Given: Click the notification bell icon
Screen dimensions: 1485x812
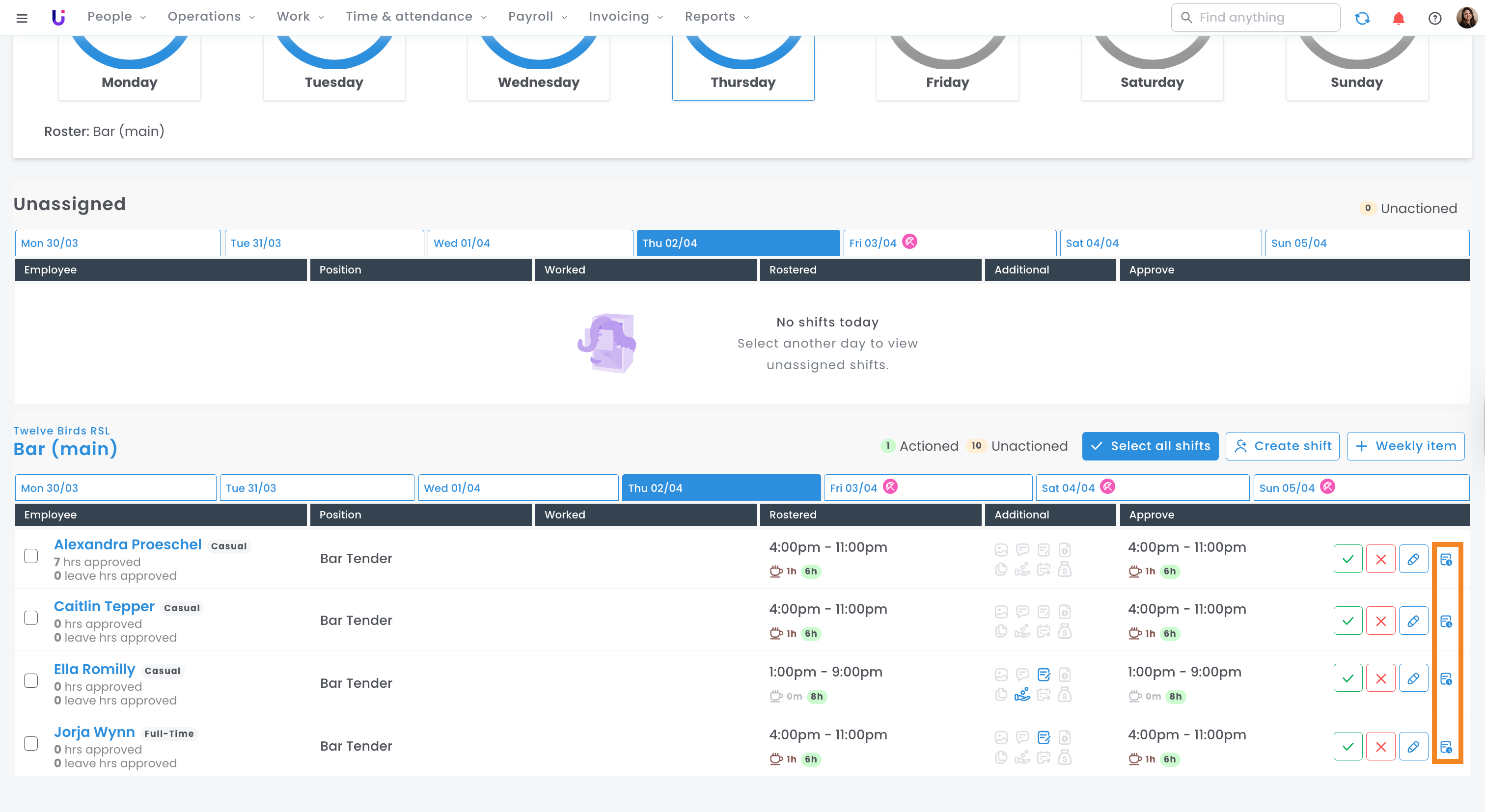Looking at the screenshot, I should [x=1398, y=18].
